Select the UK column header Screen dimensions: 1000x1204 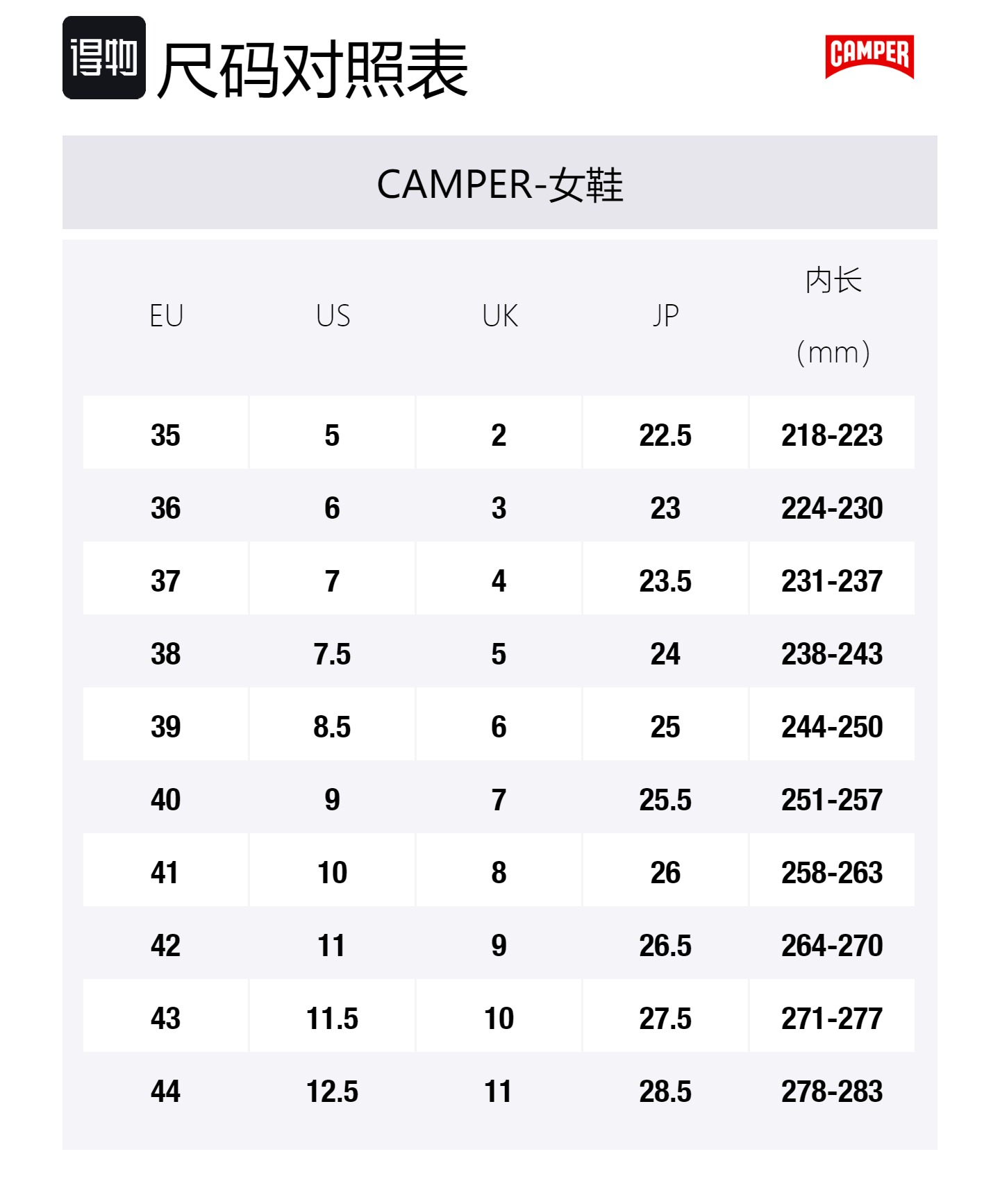[499, 316]
